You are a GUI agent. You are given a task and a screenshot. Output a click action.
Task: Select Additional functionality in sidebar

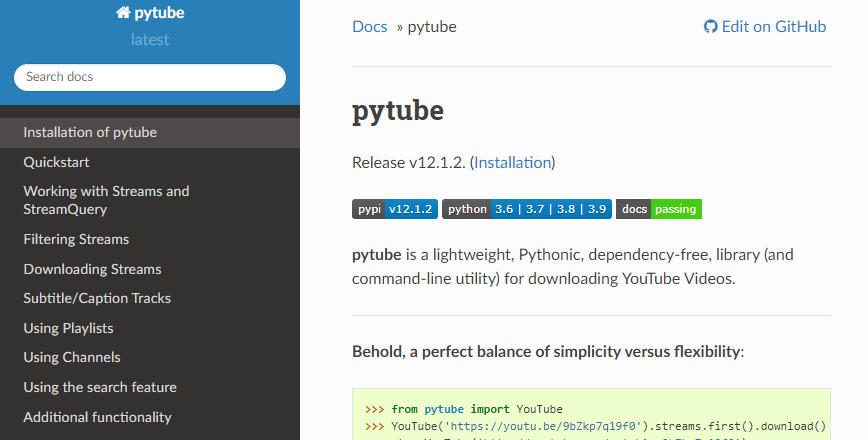150,417
